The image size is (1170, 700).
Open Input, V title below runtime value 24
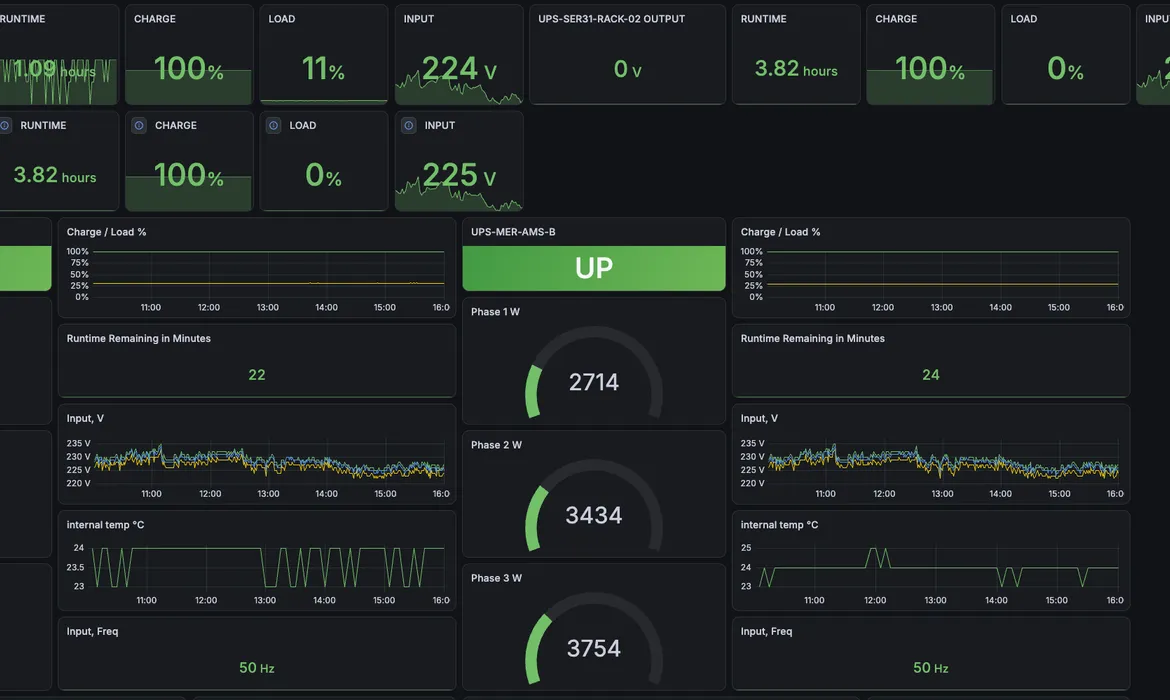(759, 419)
